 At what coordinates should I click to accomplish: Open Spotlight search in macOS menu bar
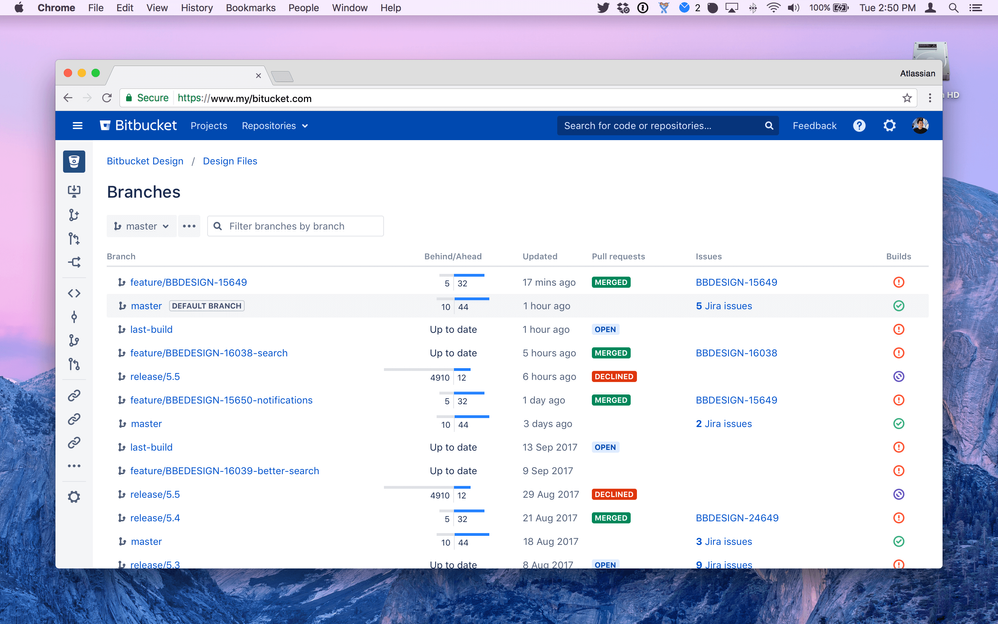pyautogui.click(x=953, y=8)
